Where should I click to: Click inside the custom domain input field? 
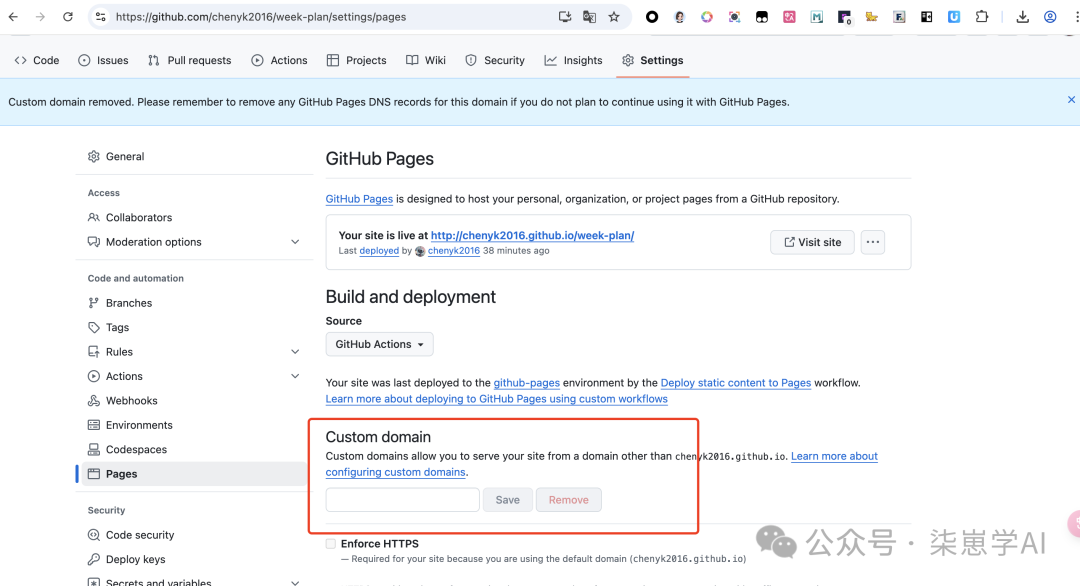[401, 499]
